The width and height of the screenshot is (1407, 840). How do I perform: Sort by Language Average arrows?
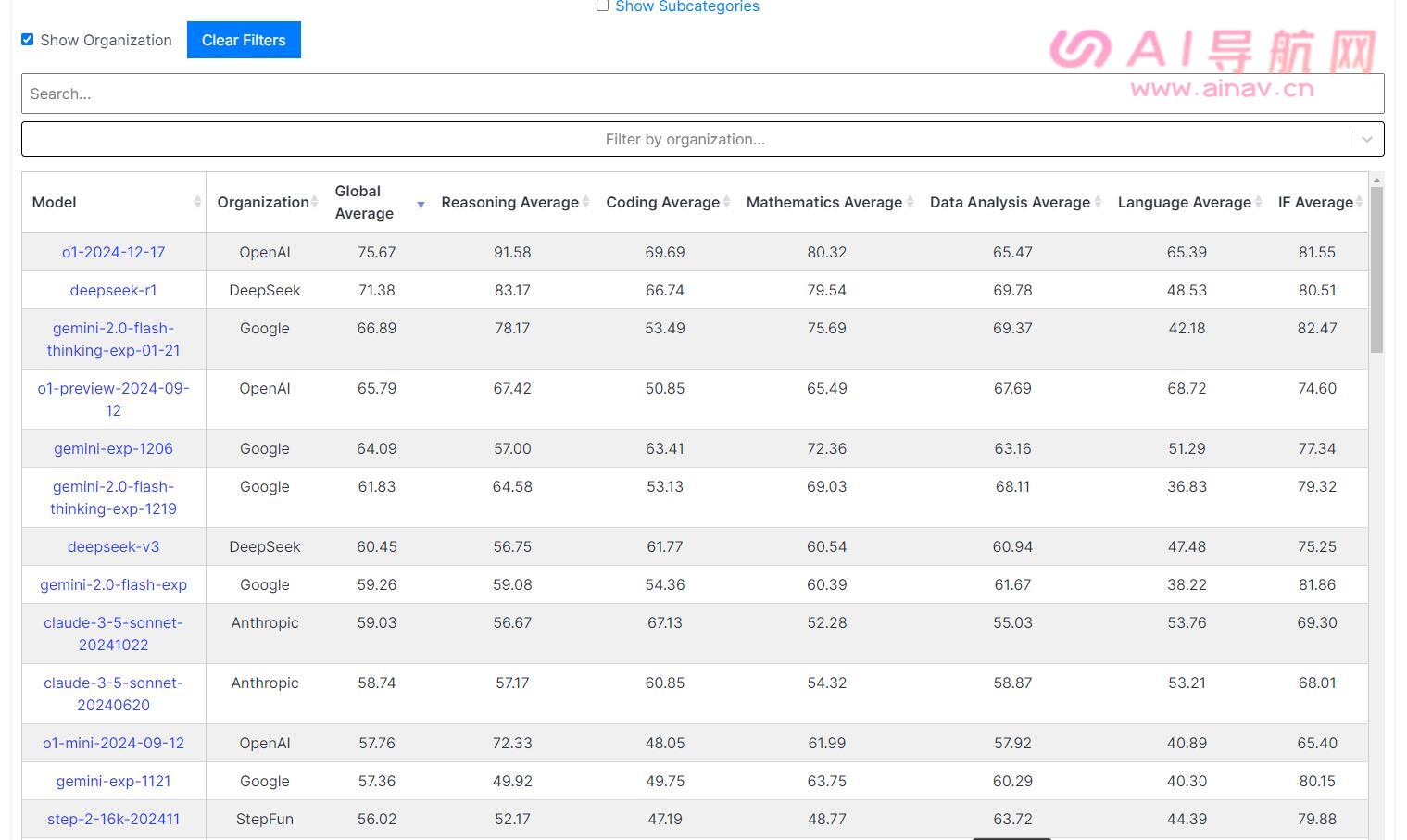click(1258, 202)
